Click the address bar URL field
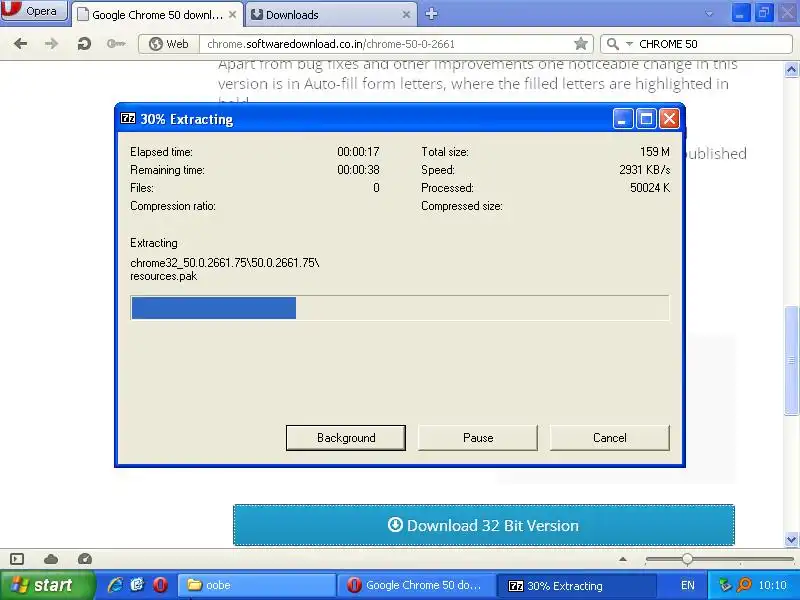The width and height of the screenshot is (800, 600). coord(385,44)
